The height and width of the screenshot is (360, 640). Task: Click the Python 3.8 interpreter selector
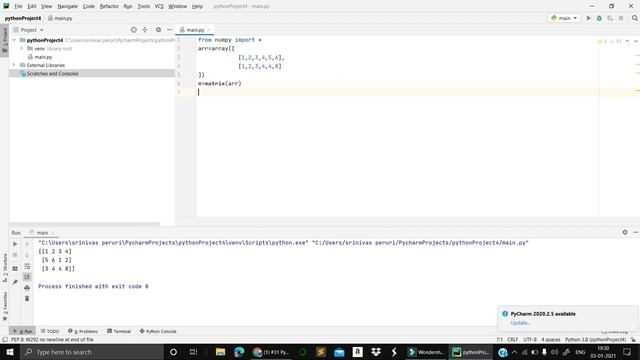point(595,340)
